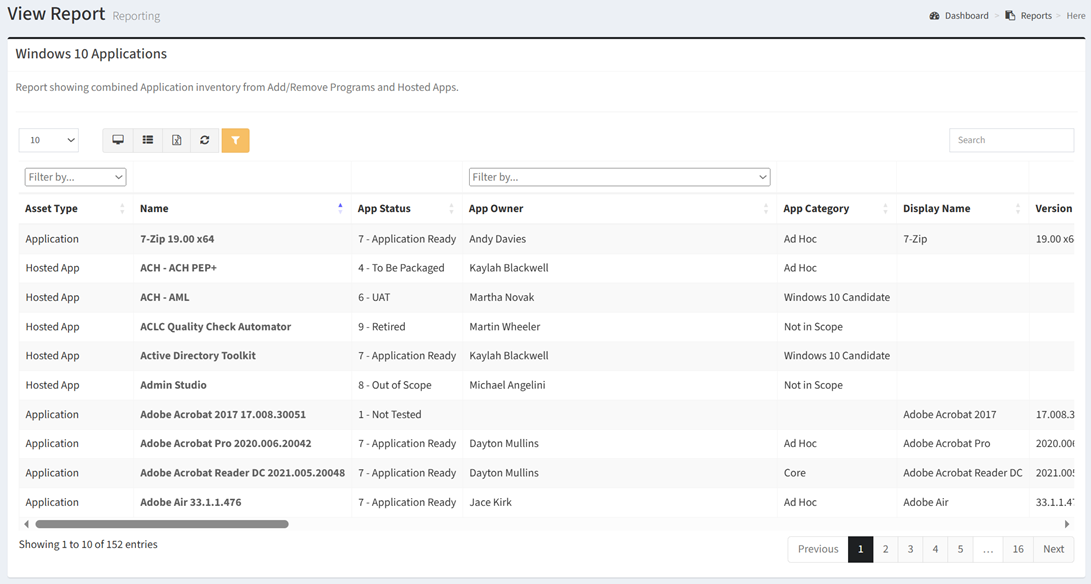Jump to page 16 in pagination
Screen dimensions: 1091x584
(x=1017, y=549)
